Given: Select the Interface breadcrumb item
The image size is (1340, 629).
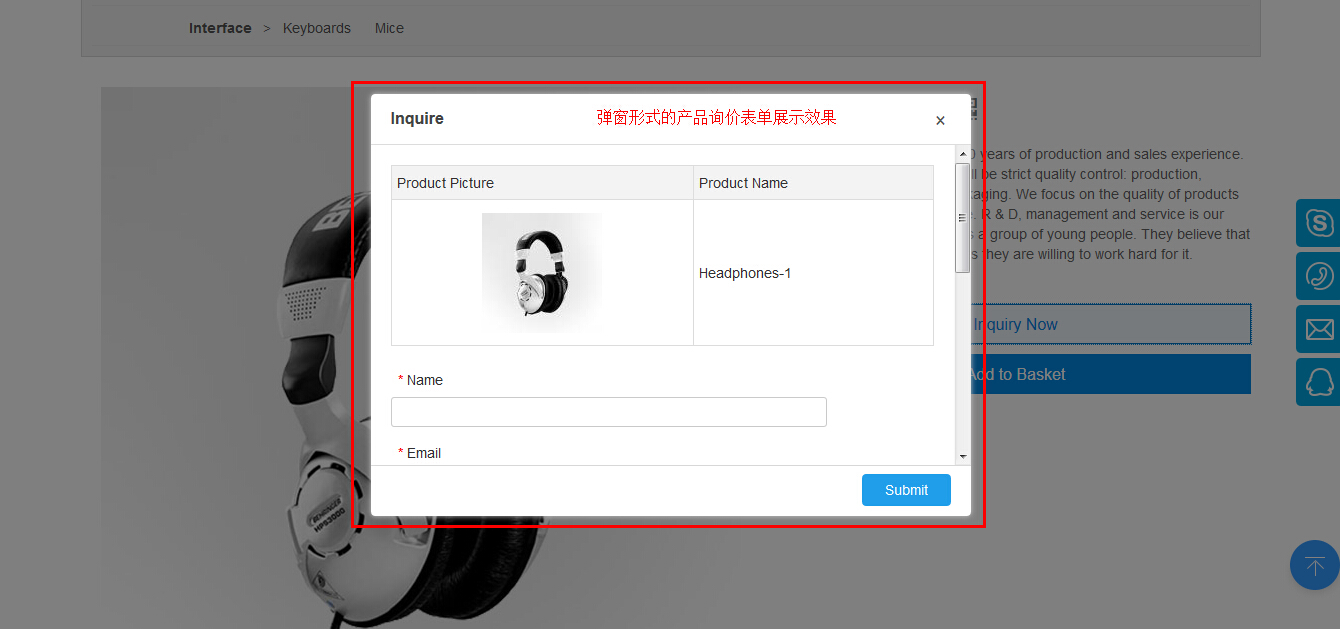Looking at the screenshot, I should coord(220,28).
